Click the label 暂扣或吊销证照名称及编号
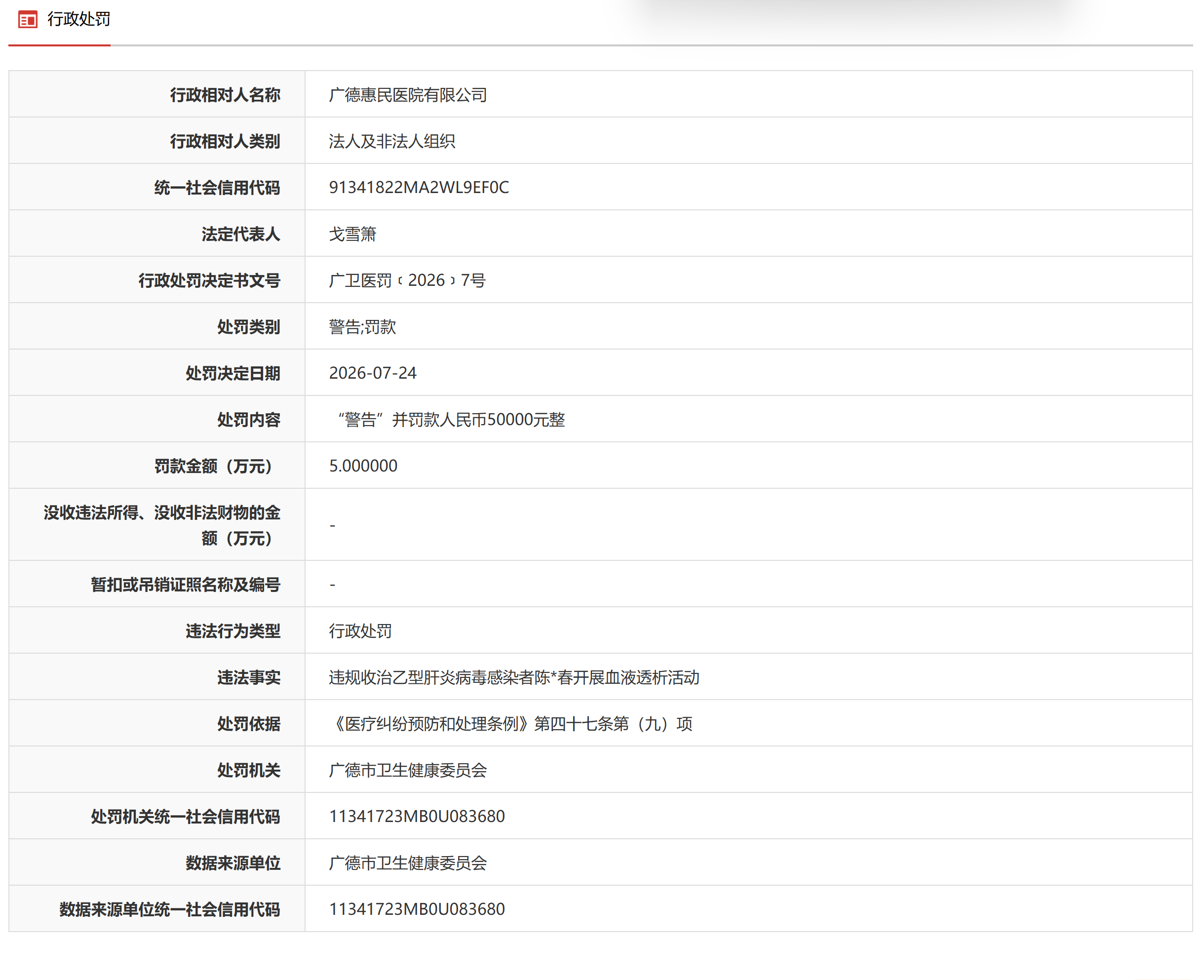Image resolution: width=1204 pixels, height=980 pixels. pyautogui.click(x=186, y=584)
